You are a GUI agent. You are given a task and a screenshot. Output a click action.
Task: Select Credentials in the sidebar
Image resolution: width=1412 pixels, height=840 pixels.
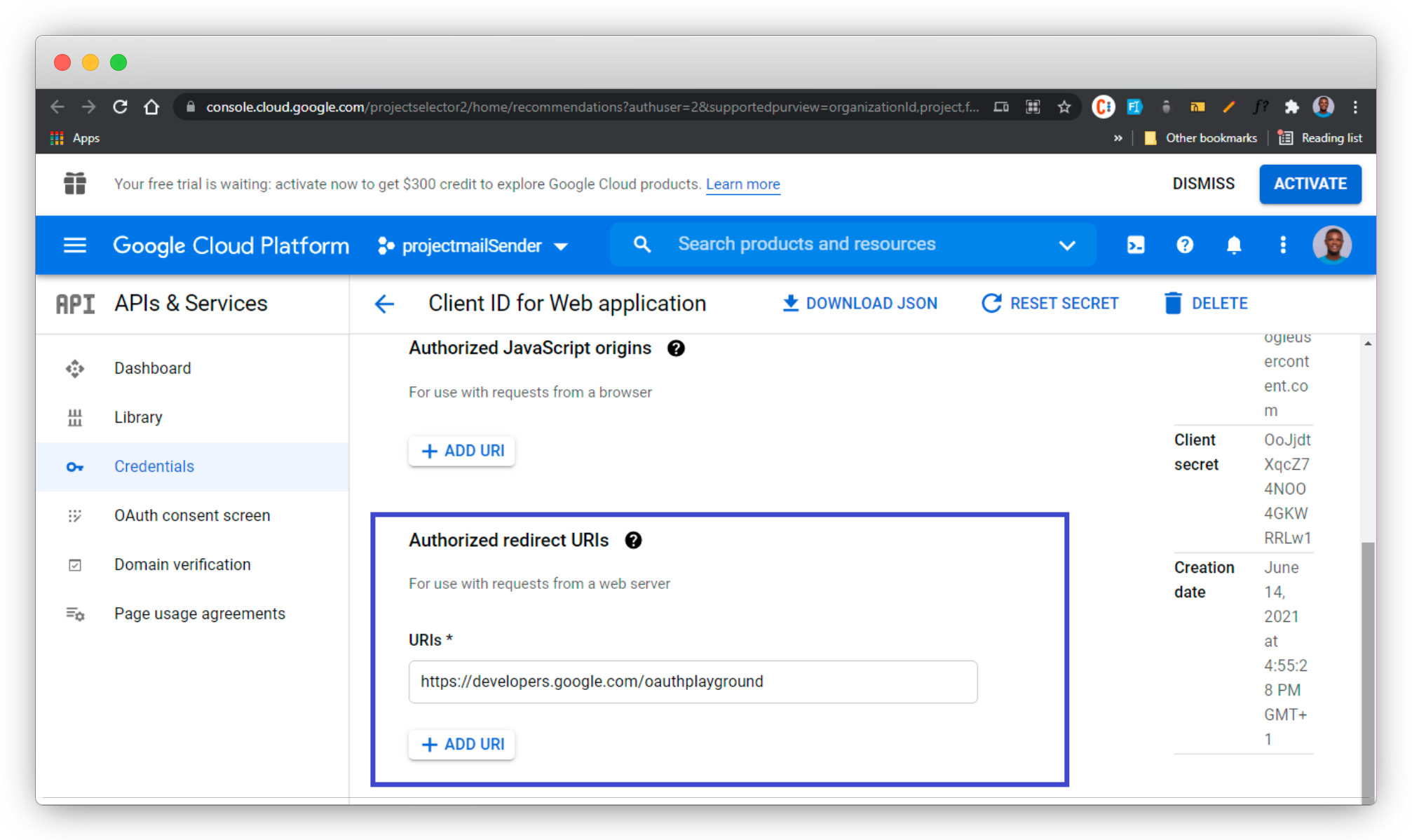pos(192,467)
